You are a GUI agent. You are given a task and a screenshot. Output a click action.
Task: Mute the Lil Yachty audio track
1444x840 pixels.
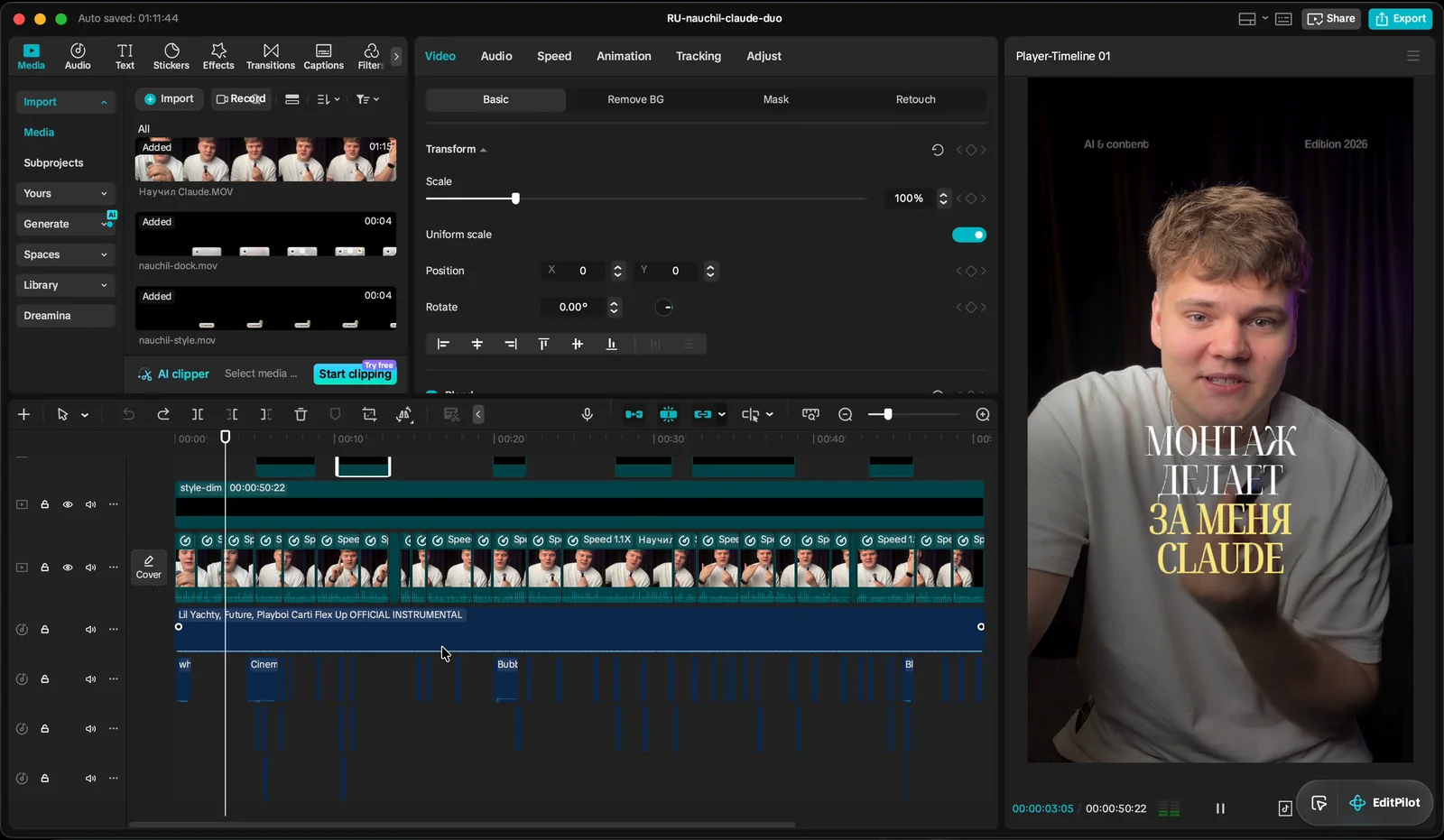point(90,630)
